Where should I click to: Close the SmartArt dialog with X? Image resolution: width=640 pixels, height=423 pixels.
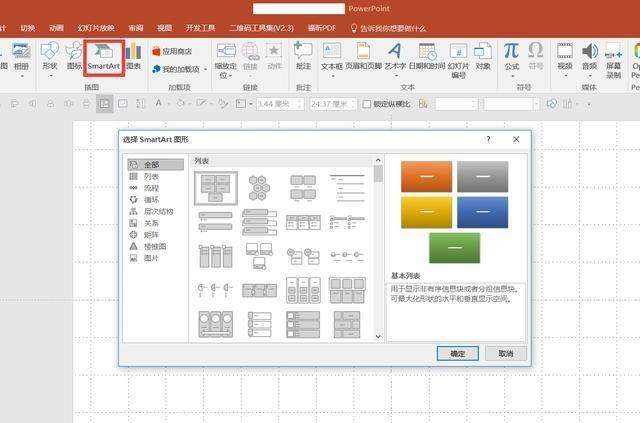(516, 139)
